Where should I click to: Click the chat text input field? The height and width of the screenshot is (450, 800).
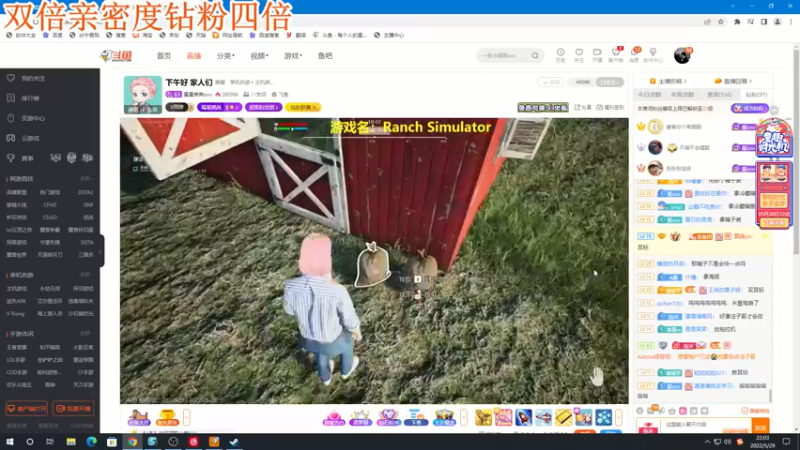coord(707,424)
